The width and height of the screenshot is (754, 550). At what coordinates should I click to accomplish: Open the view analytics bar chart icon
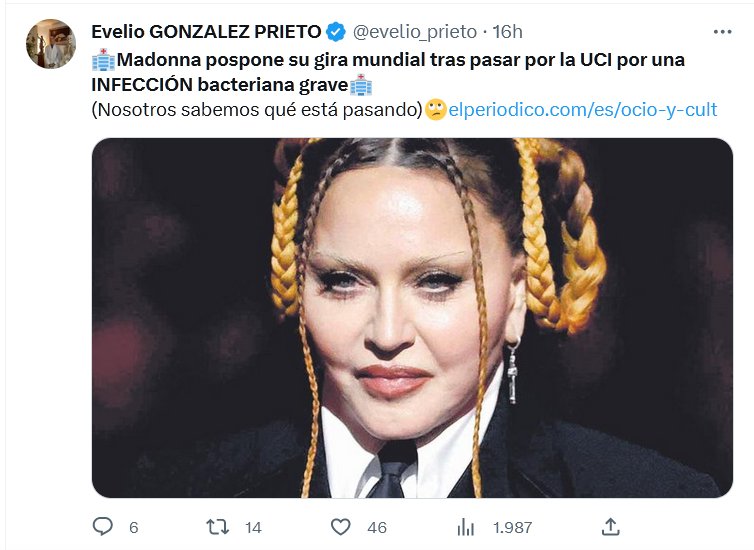click(x=465, y=526)
